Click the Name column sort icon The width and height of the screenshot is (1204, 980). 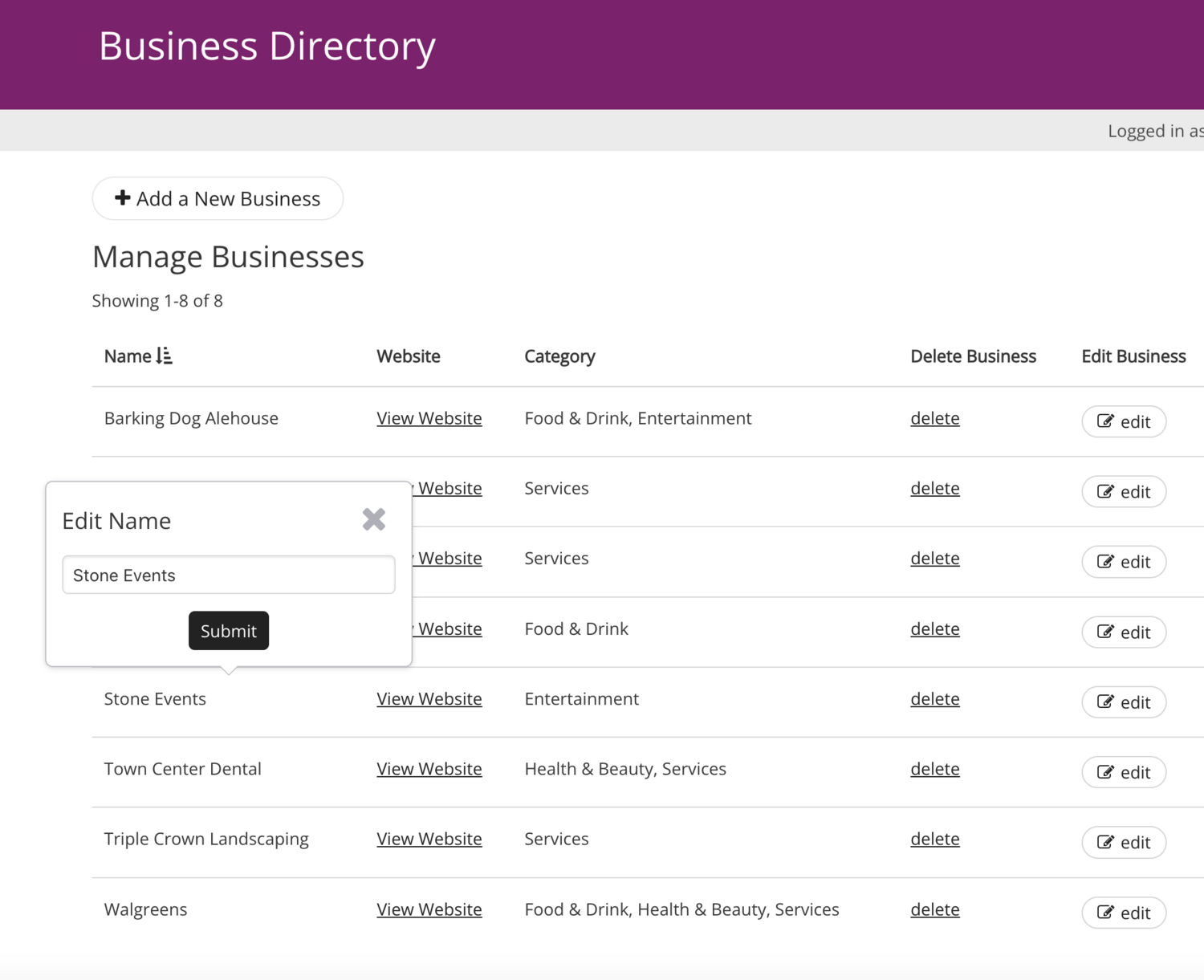(x=165, y=356)
